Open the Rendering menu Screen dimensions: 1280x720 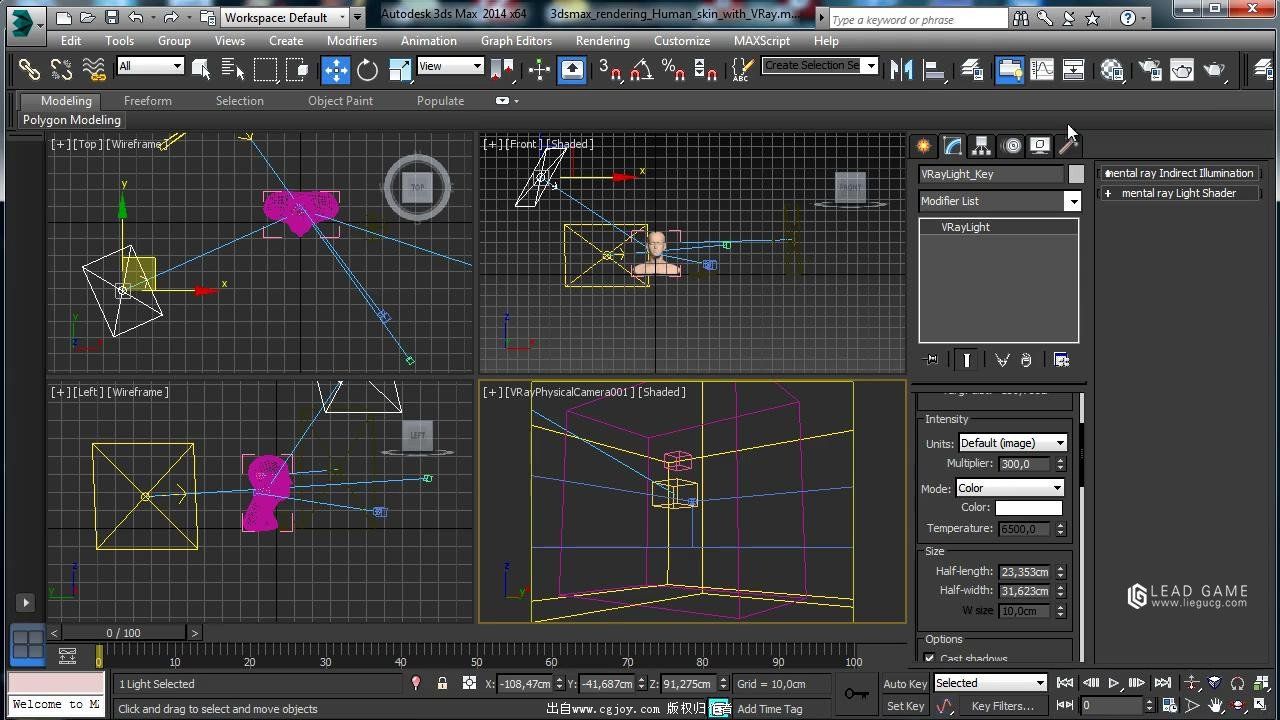point(602,41)
